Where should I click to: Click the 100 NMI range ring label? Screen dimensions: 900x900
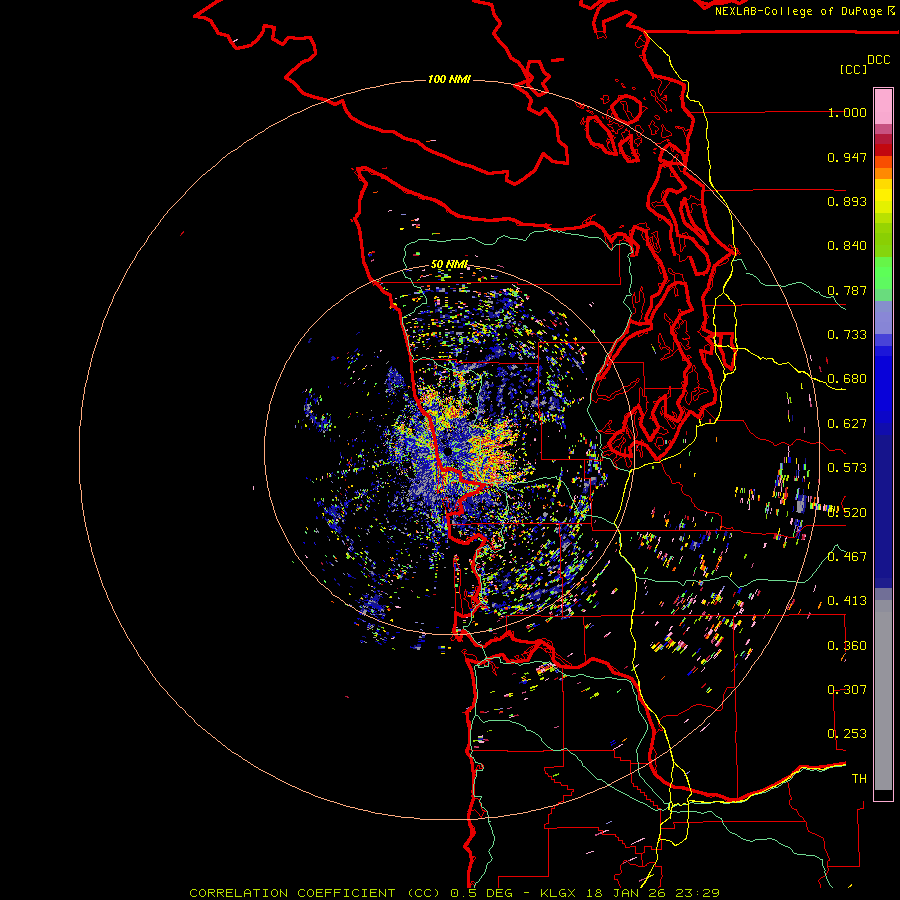click(x=449, y=79)
